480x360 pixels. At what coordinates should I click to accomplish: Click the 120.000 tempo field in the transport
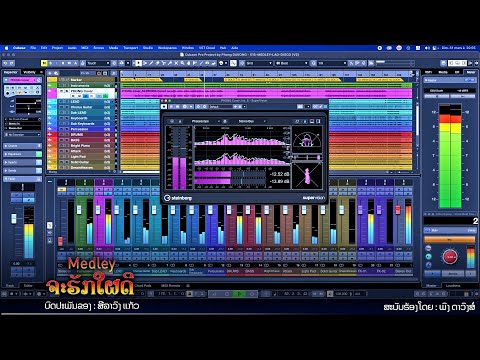point(341,294)
